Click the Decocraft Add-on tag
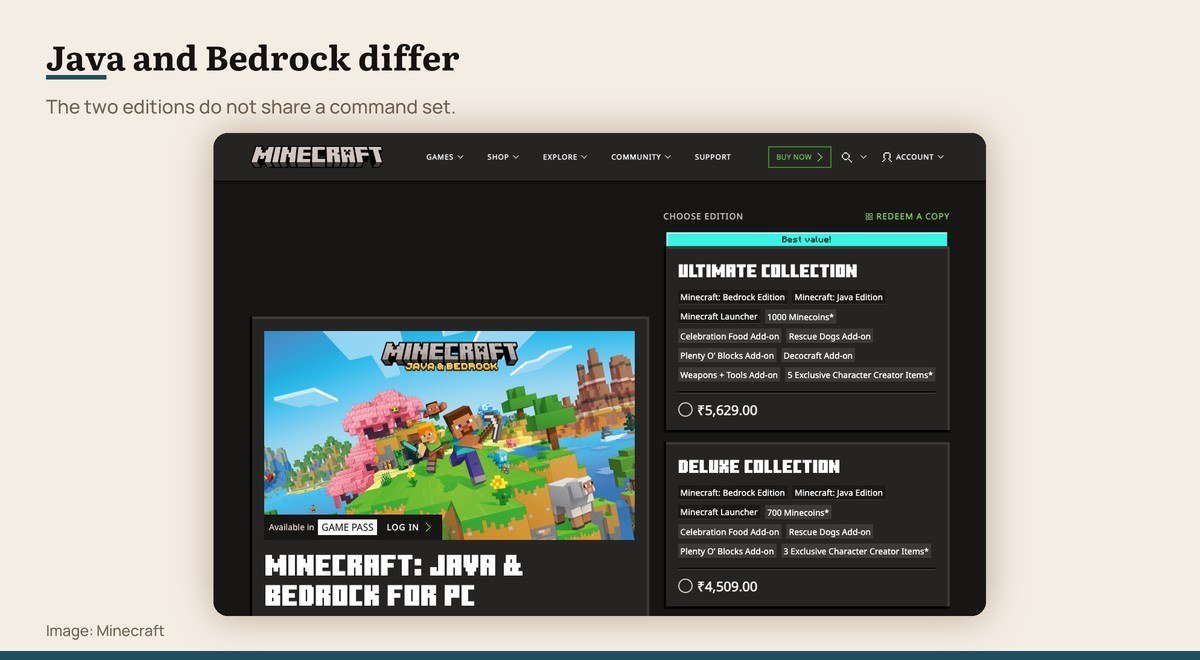The height and width of the screenshot is (660, 1200). pyautogui.click(x=818, y=356)
